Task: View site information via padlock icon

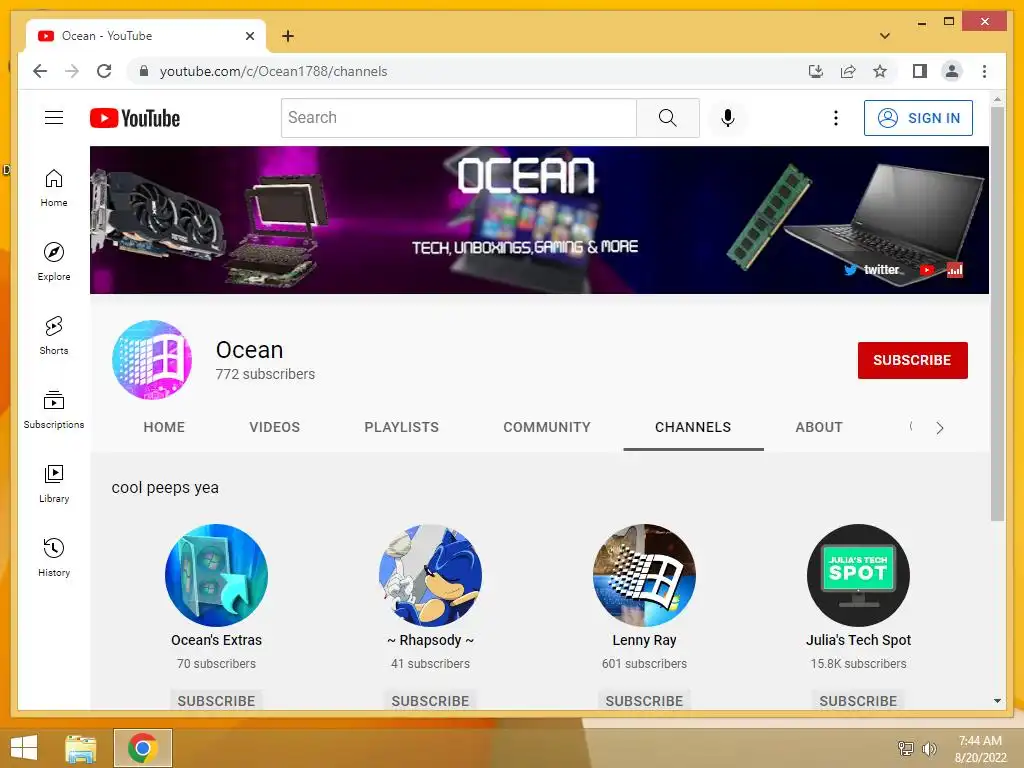Action: pos(144,71)
